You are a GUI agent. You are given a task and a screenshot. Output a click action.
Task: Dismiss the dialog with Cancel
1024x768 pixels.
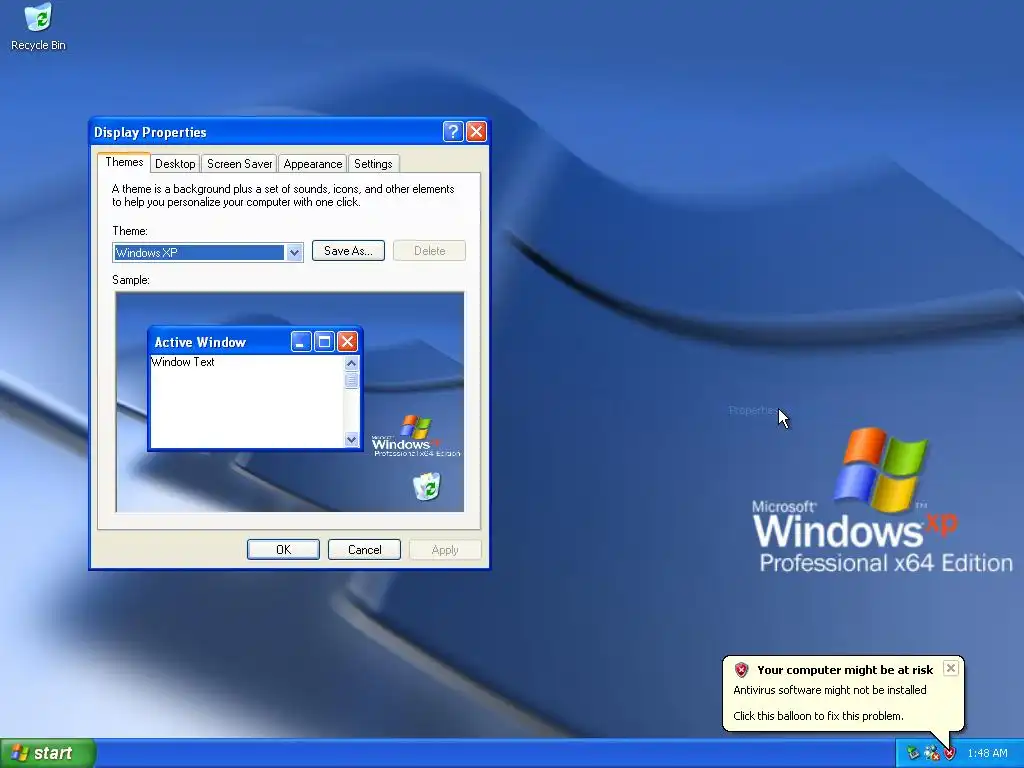coord(364,550)
